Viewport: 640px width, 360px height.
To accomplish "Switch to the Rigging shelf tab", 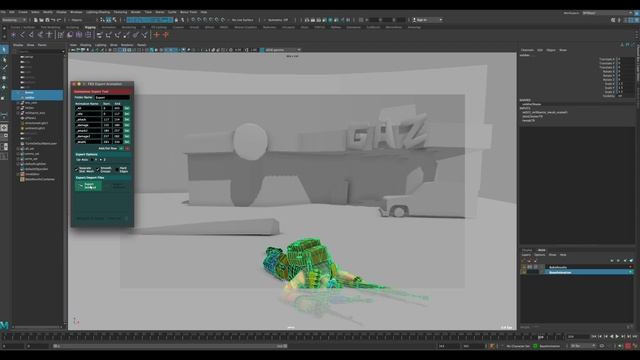I will coord(90,27).
